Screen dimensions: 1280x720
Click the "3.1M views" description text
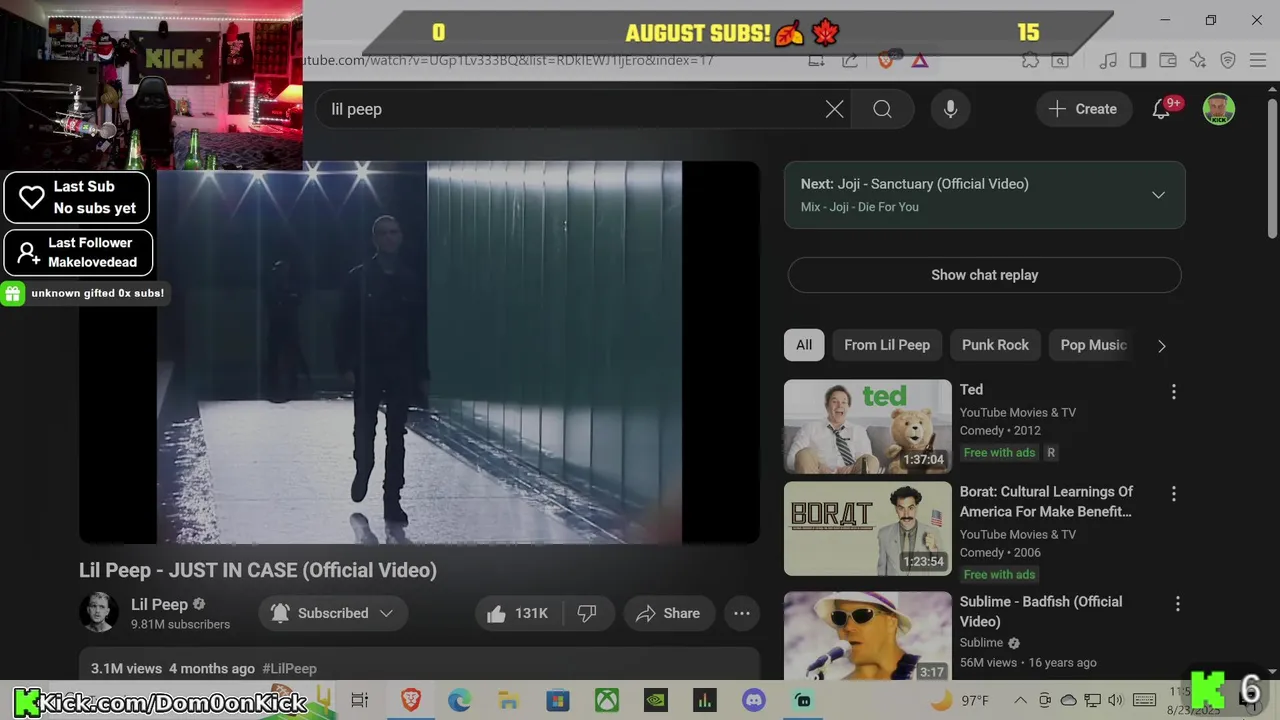tap(126, 668)
